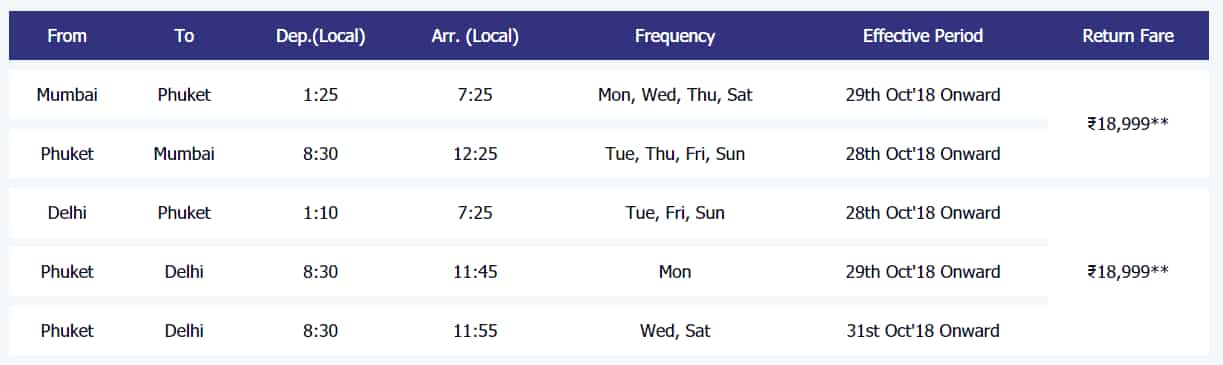Click the From column header

pos(67,36)
